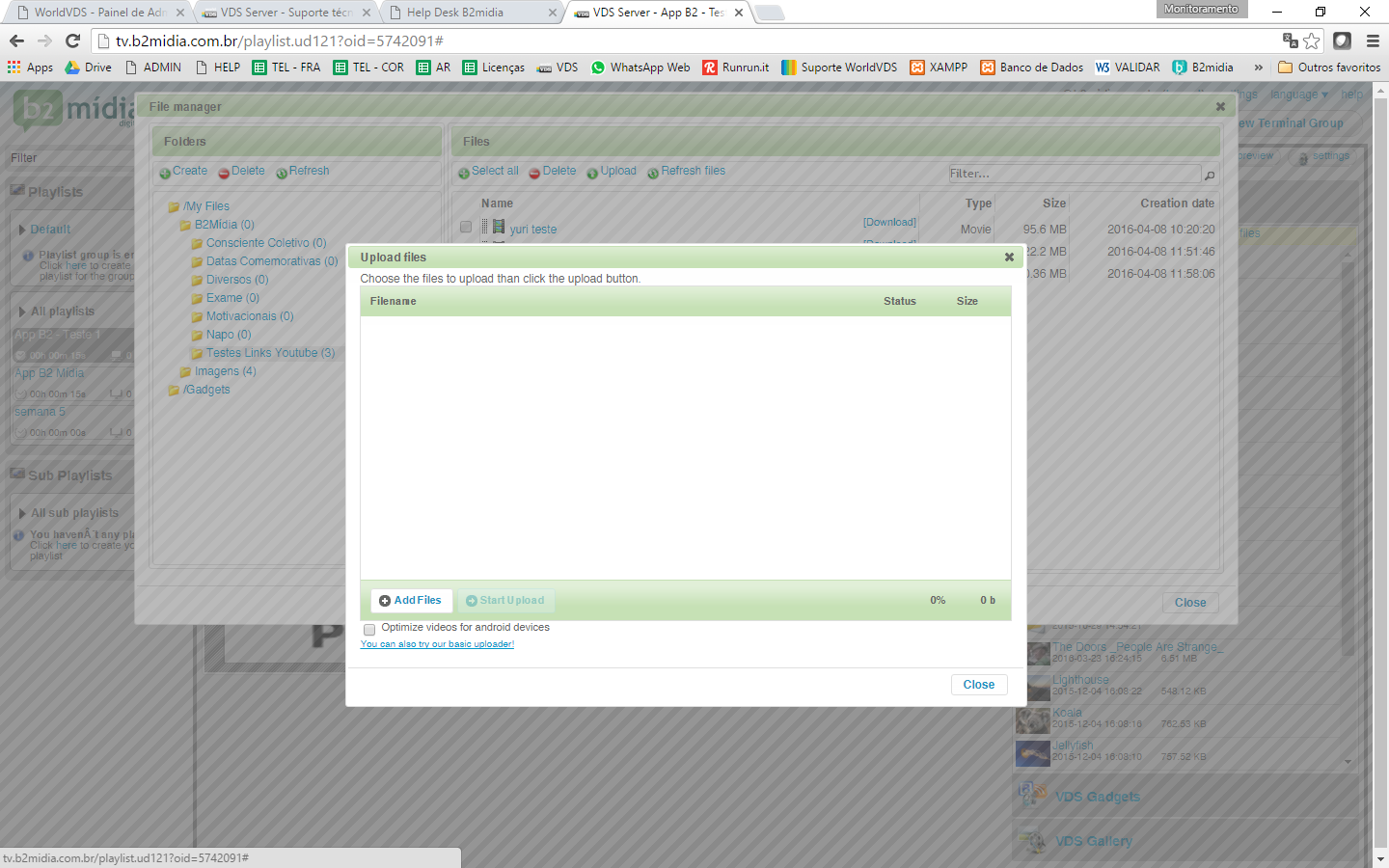Viewport: 1389px width, 868px height.
Task: Open the B2midia bookmark
Action: pyautogui.click(x=1203, y=68)
